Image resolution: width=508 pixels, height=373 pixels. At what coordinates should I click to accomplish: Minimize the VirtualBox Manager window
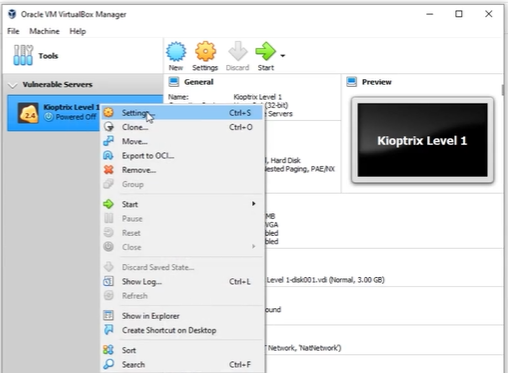pos(430,14)
